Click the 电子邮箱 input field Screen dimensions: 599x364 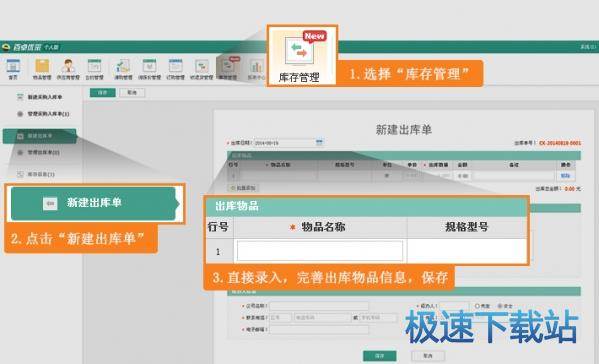(x=319, y=329)
